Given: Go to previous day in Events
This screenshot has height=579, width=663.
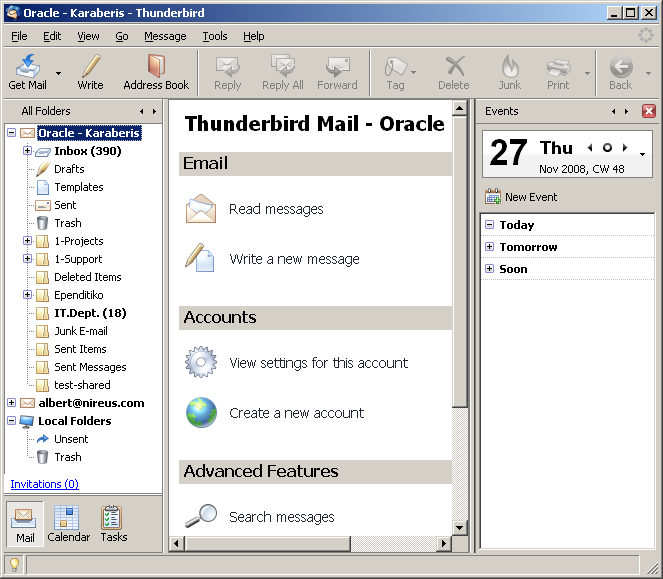Looking at the screenshot, I should (x=590, y=148).
